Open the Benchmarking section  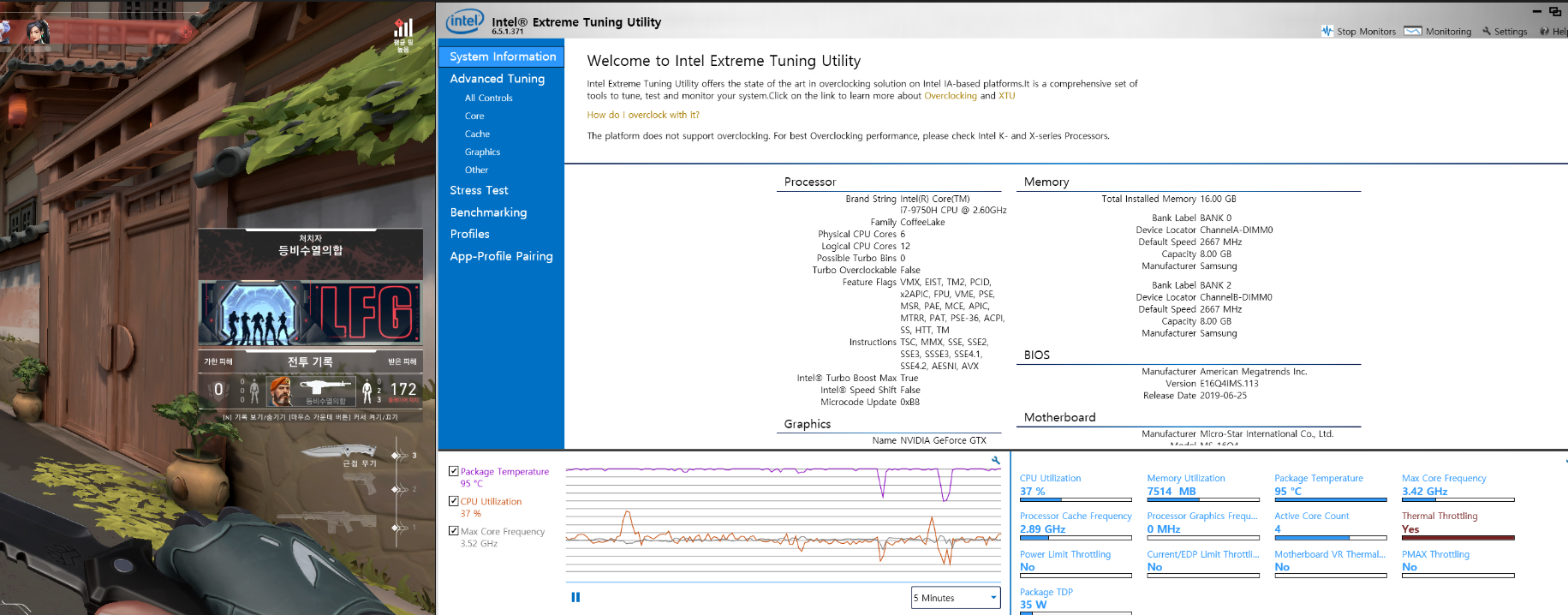point(488,212)
